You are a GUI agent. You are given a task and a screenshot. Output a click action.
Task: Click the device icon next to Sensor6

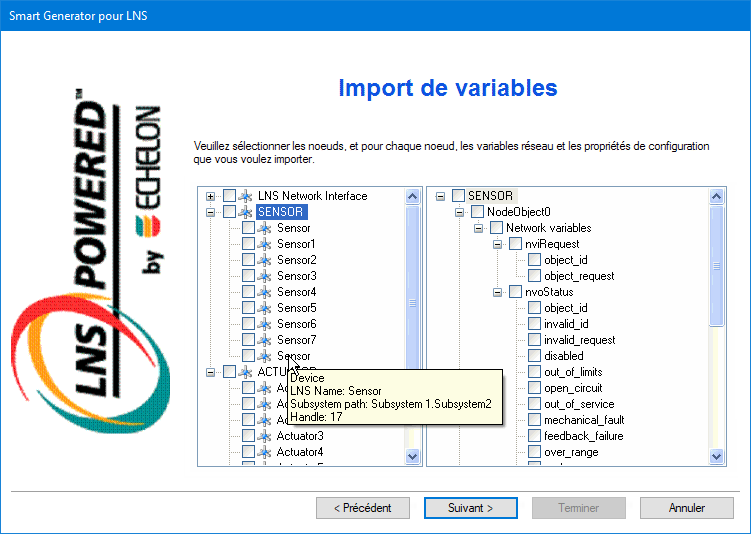[x=264, y=324]
